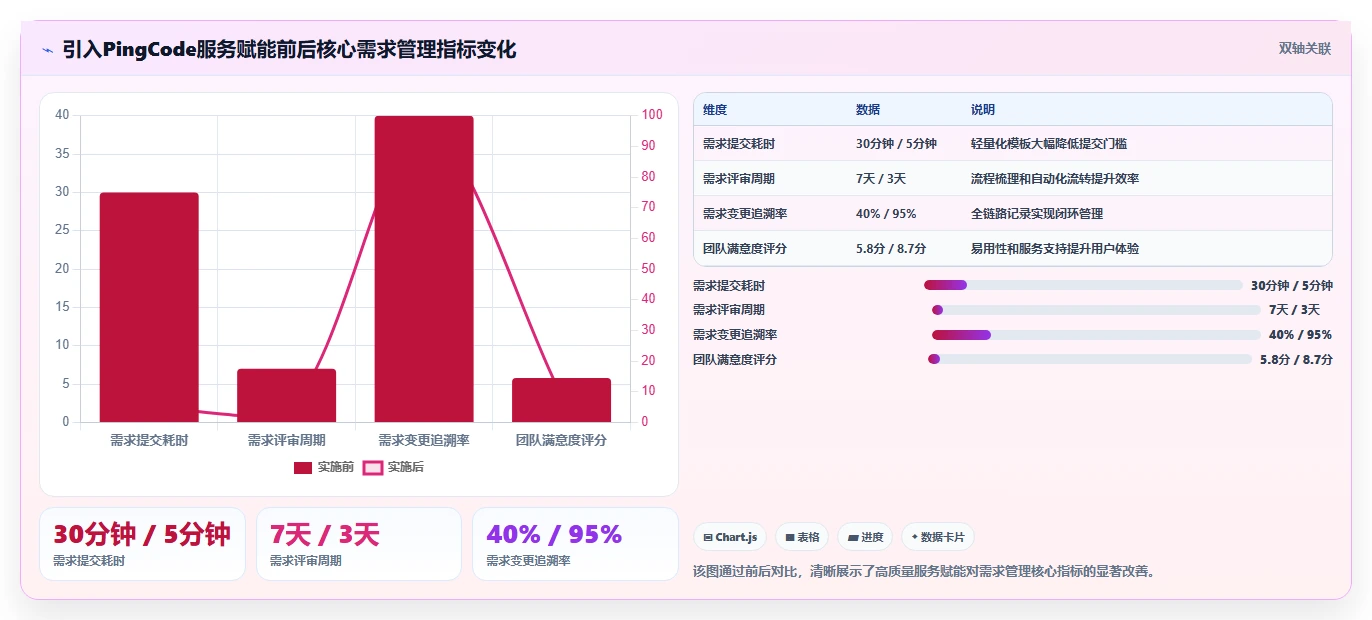Click 易用性和服务支持提升用户体验 description
Image resolution: width=1372 pixels, height=620 pixels.
(1055, 249)
